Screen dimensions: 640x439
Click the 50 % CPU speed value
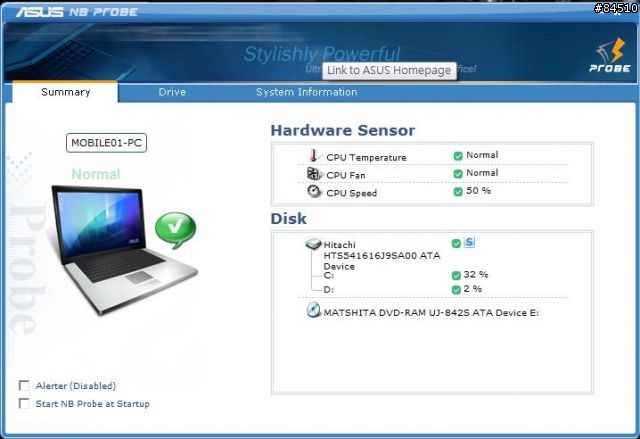pyautogui.click(x=478, y=191)
